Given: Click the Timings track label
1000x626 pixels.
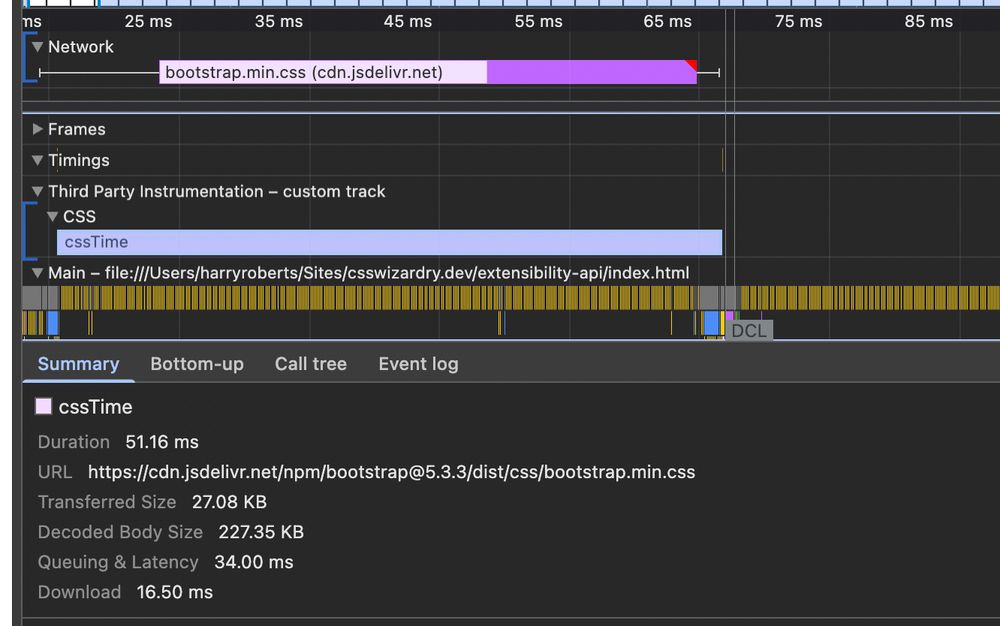Looking at the screenshot, I should [78, 160].
